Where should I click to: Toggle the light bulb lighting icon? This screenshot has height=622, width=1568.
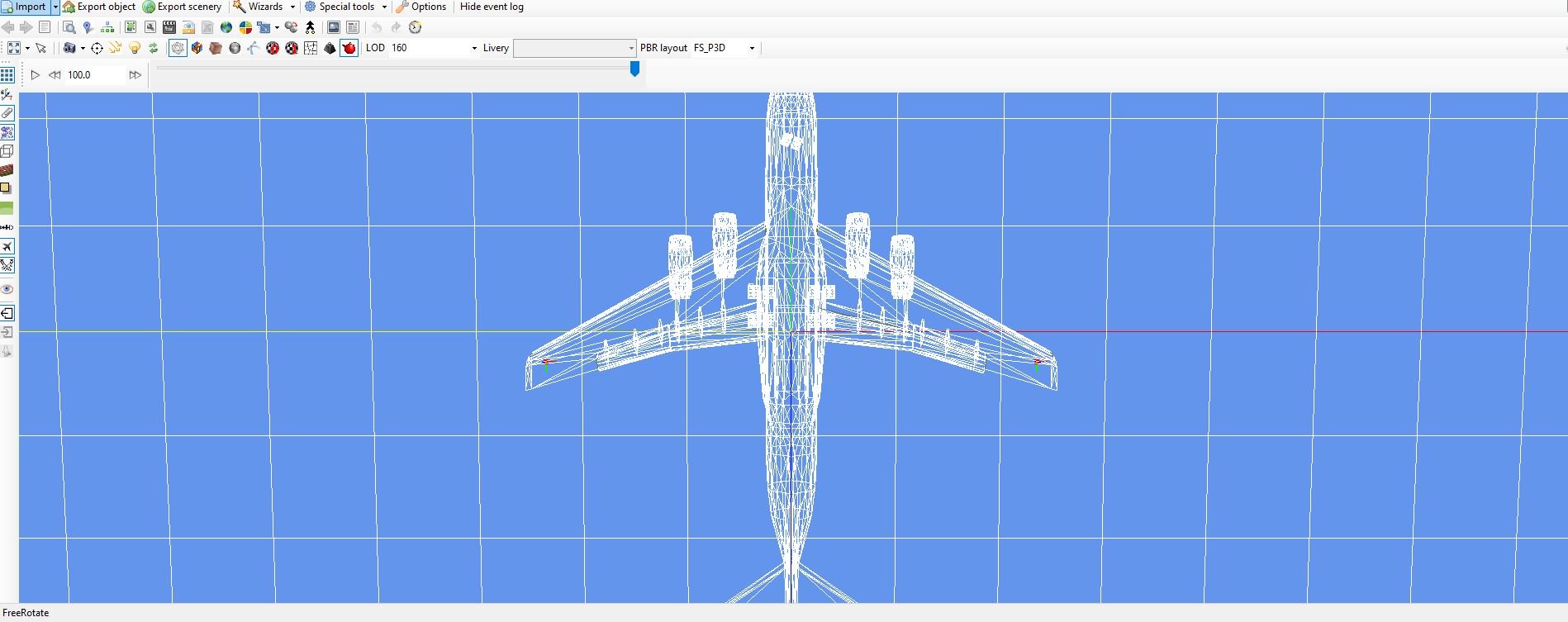tap(135, 48)
